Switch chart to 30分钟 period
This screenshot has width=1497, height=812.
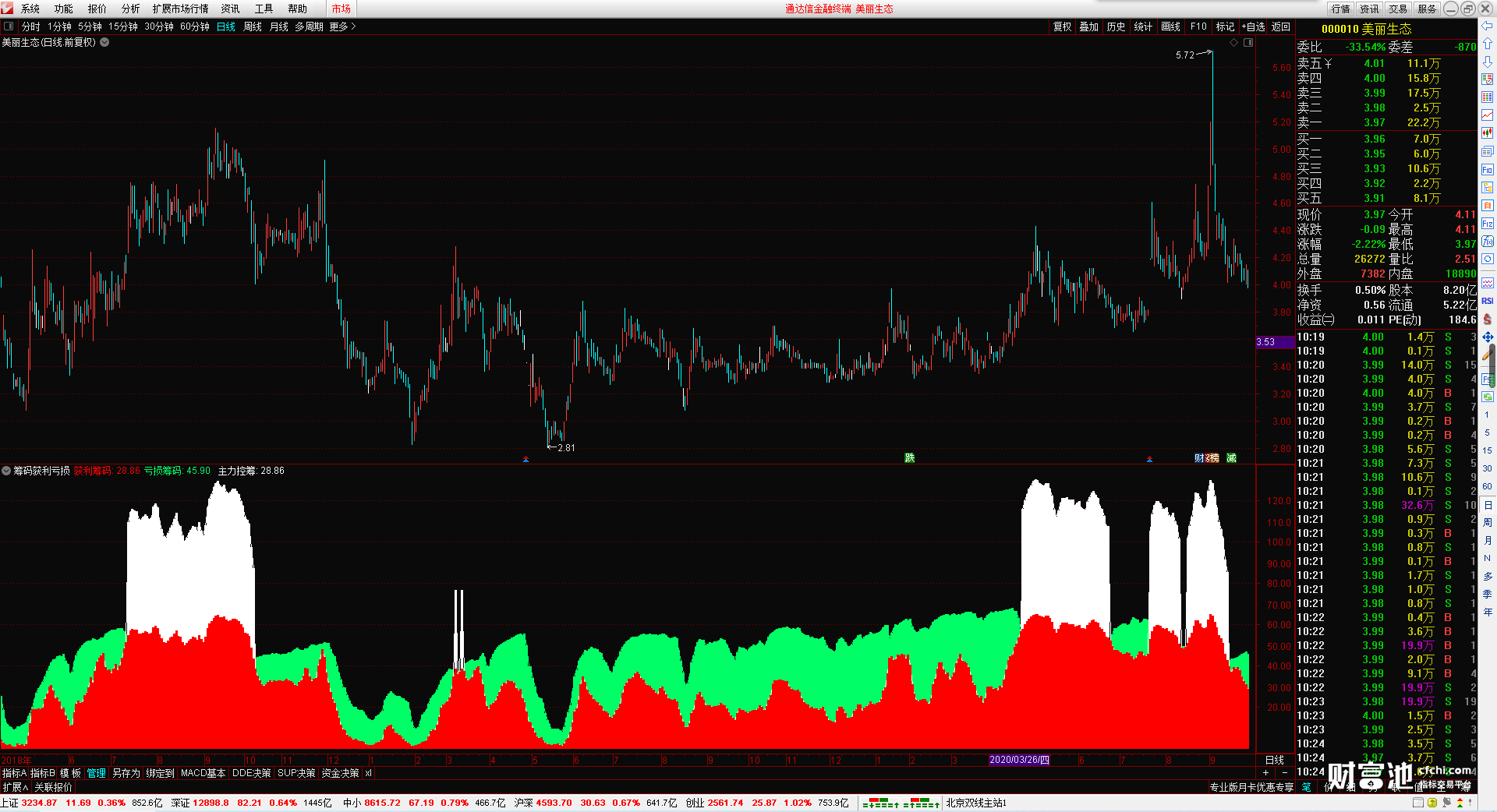pos(159,26)
